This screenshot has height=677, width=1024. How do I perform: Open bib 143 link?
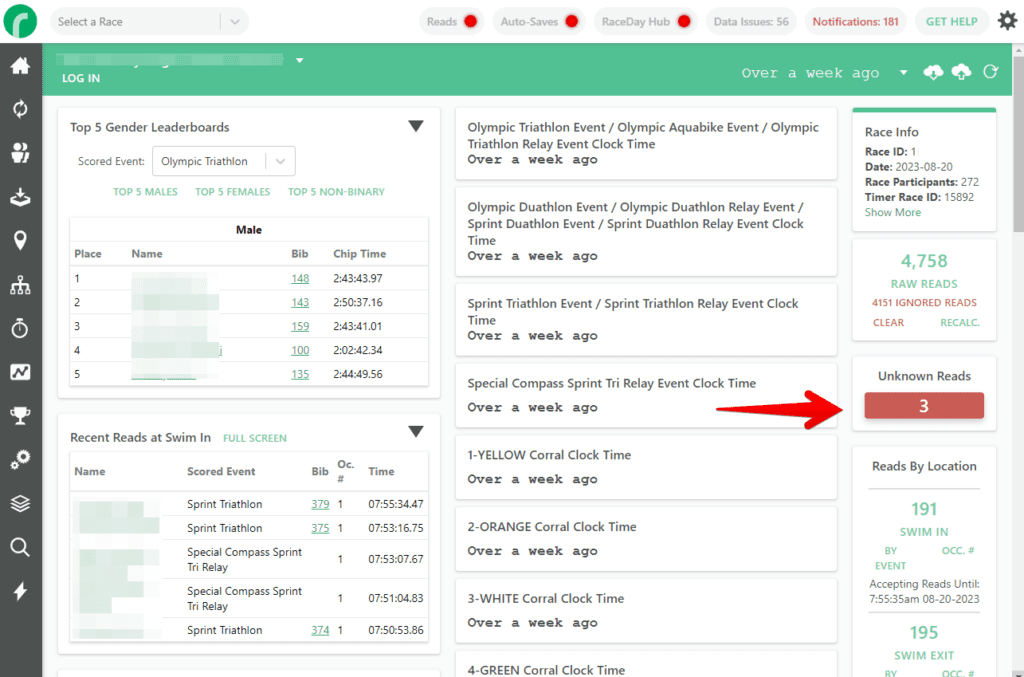(x=300, y=302)
